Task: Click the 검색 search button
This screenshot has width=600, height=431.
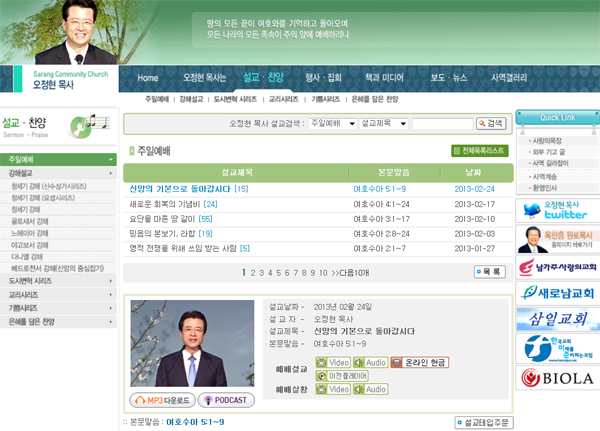Action: [491, 123]
